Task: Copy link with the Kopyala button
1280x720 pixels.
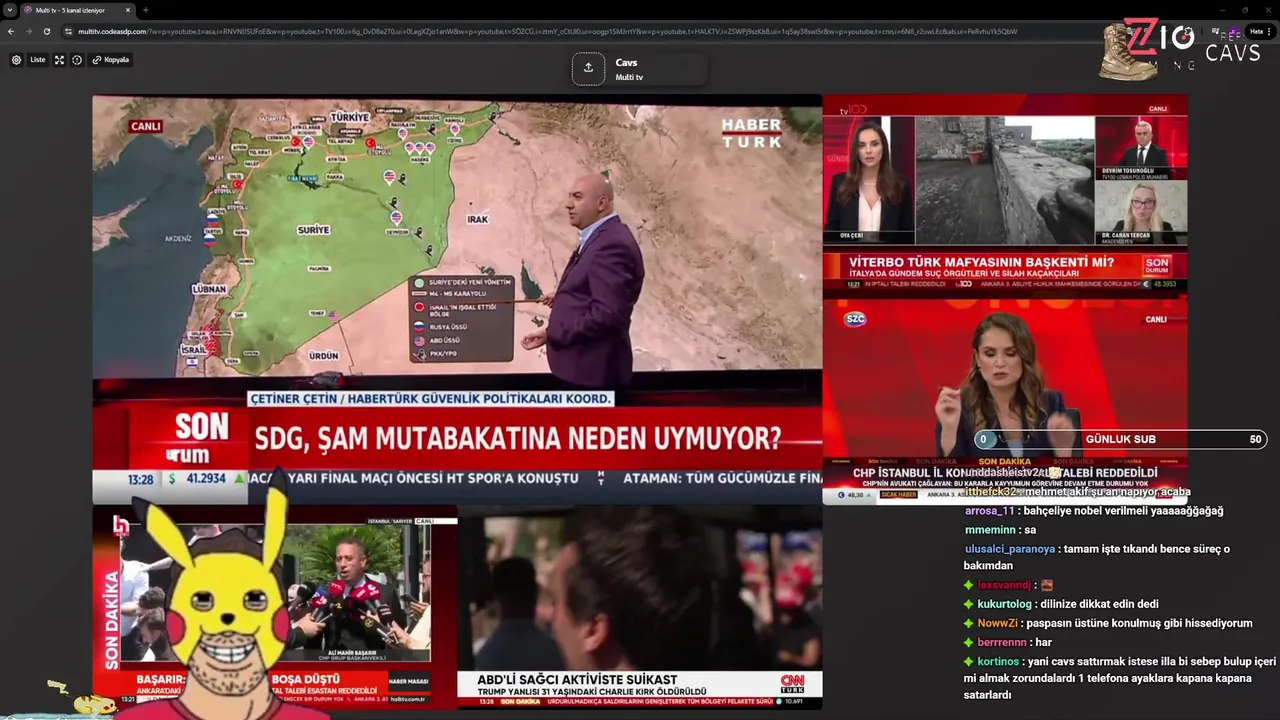Action: [x=111, y=60]
